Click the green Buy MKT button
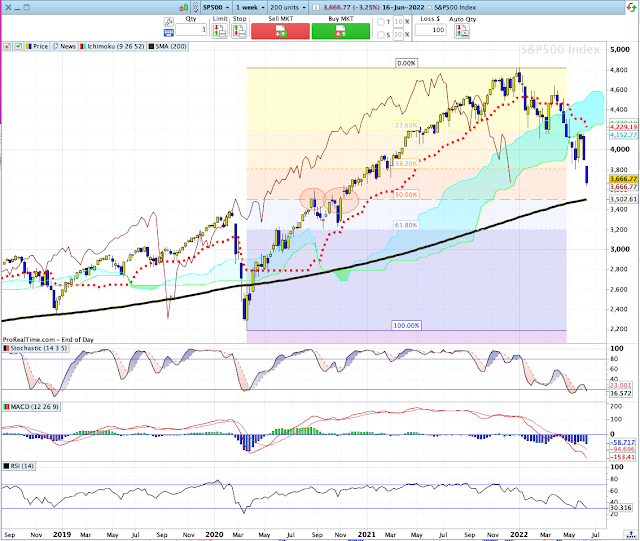The image size is (640, 541). point(341,31)
